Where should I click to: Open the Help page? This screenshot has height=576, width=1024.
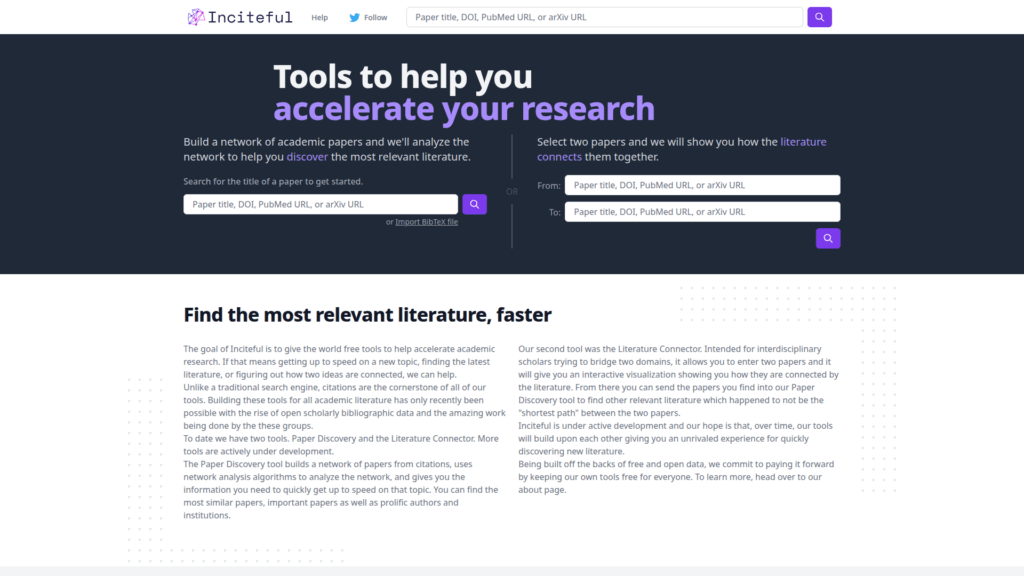tap(319, 17)
